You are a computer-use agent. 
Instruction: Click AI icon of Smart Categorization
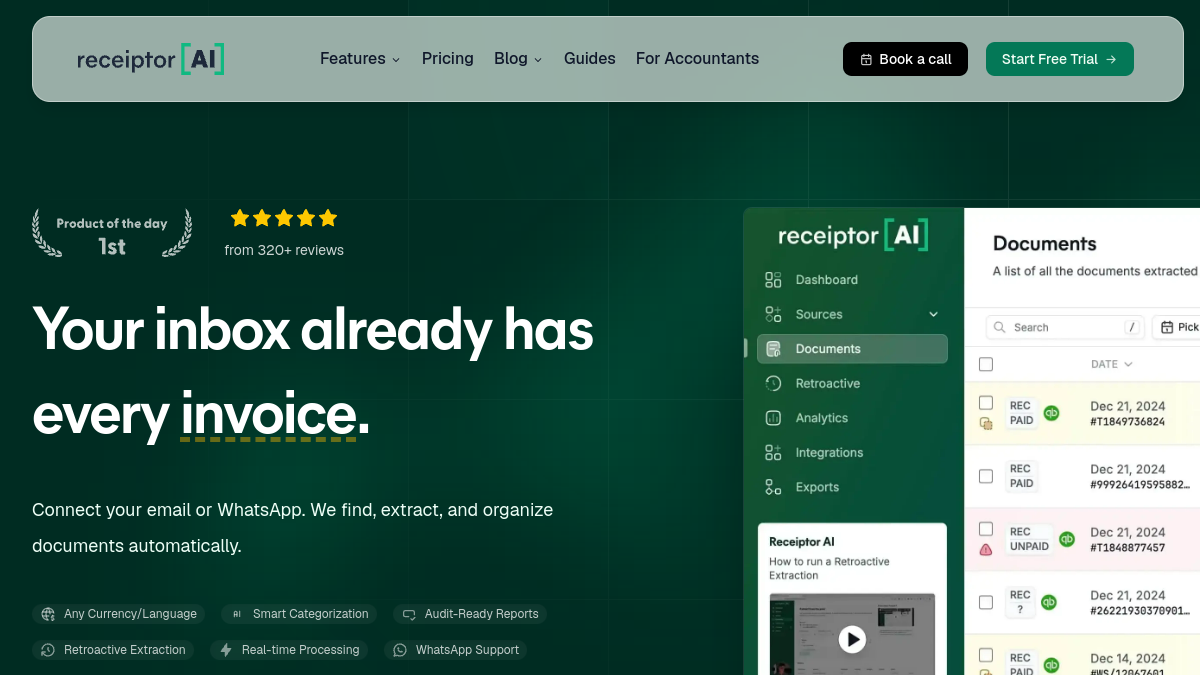coord(237,614)
